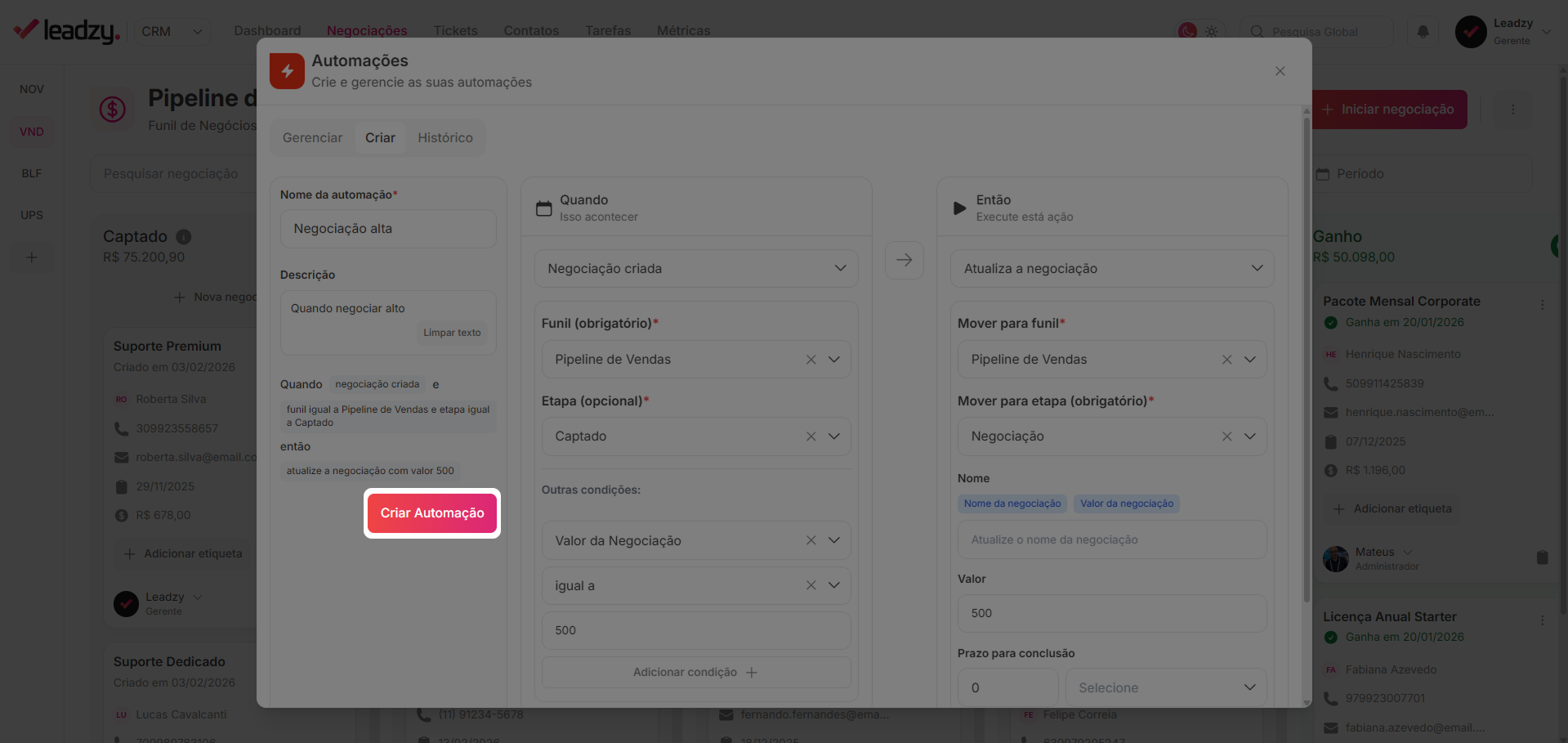Expand the Etapa Captado dropdown
The height and width of the screenshot is (743, 1568).
click(x=834, y=436)
